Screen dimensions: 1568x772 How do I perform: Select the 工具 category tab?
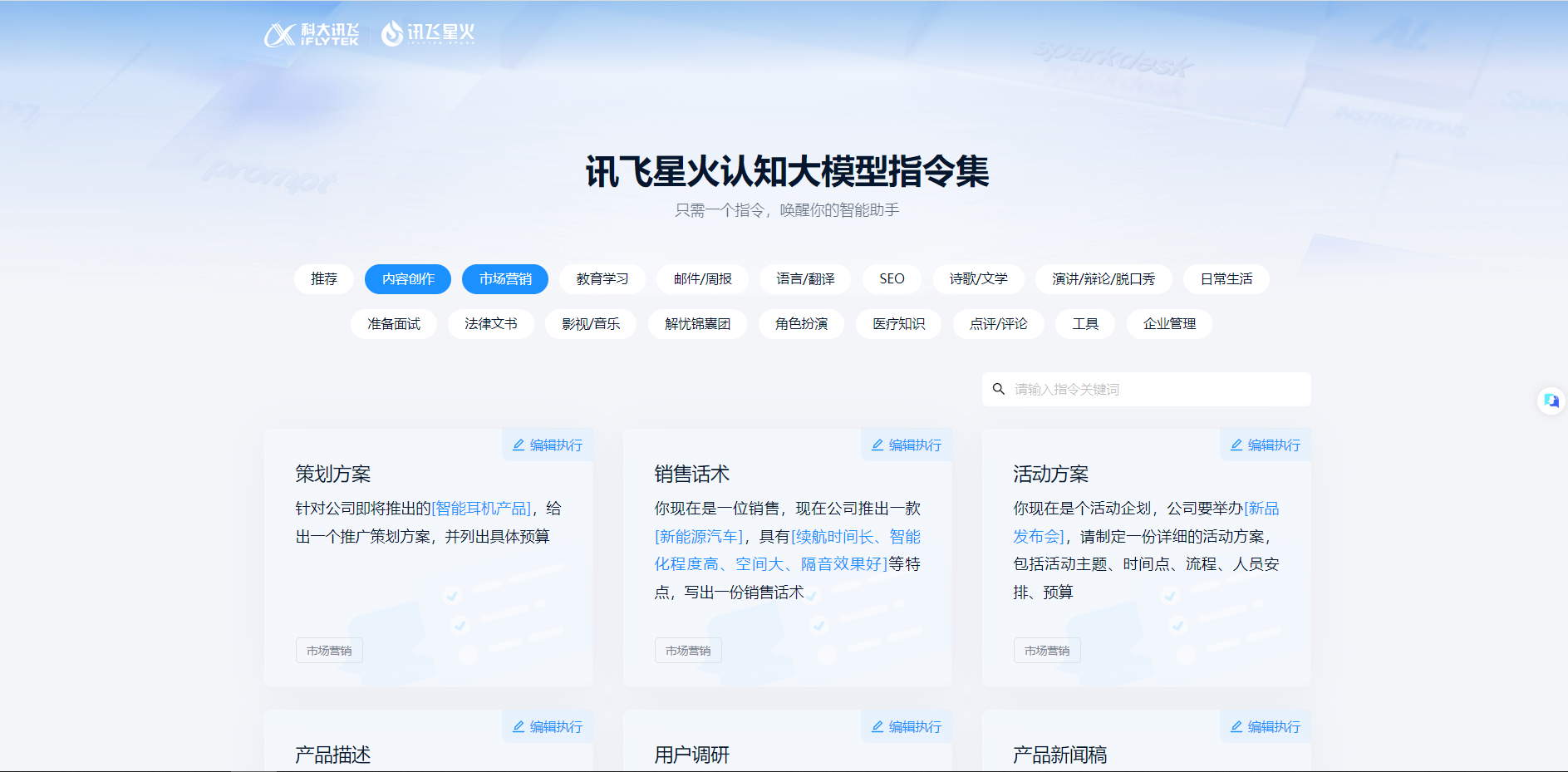tap(1085, 324)
